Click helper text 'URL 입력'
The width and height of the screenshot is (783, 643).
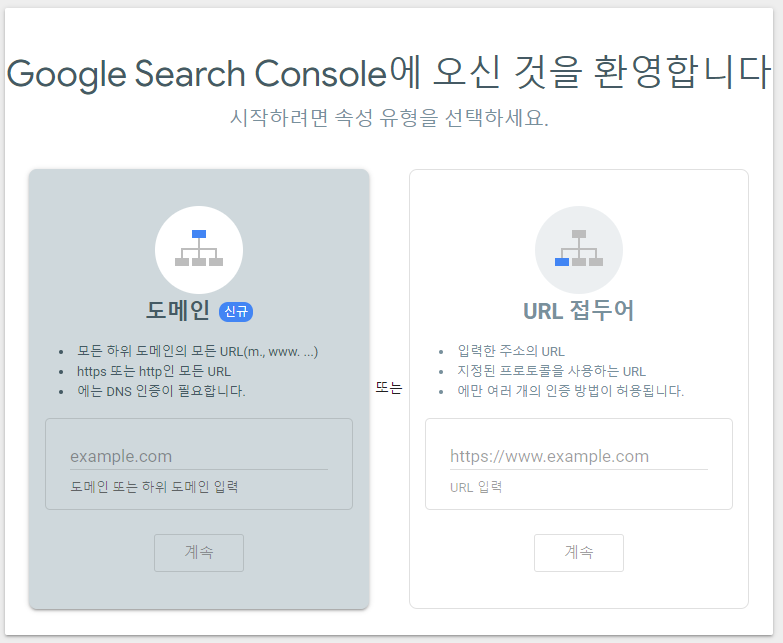click(x=476, y=487)
